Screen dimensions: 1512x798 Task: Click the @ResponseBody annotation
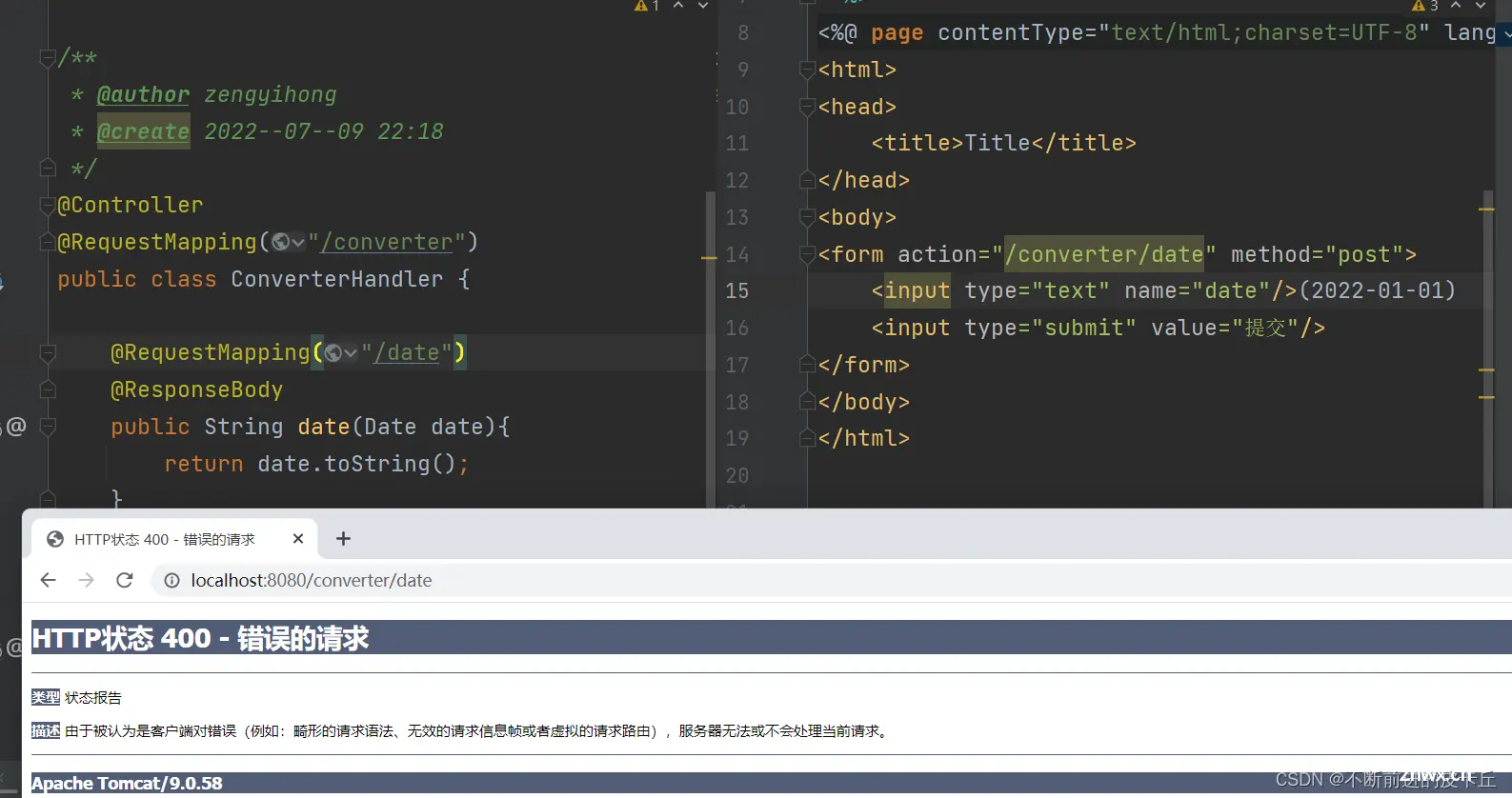click(197, 390)
